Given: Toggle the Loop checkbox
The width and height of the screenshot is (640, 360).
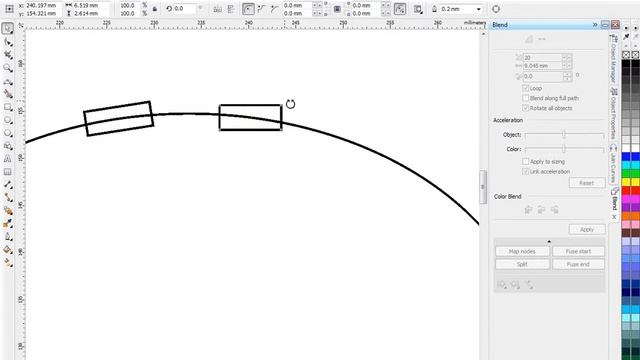Looking at the screenshot, I should click(526, 88).
